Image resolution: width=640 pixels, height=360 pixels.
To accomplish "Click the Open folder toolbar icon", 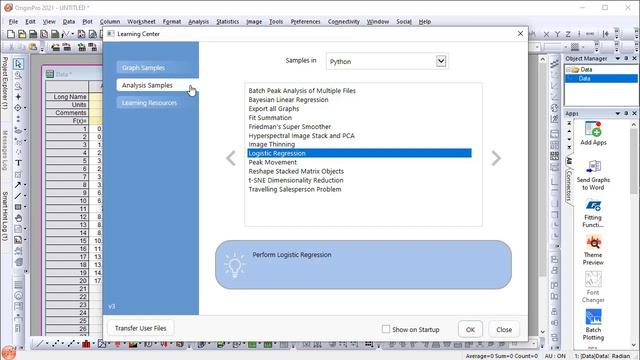I will 22,34.
